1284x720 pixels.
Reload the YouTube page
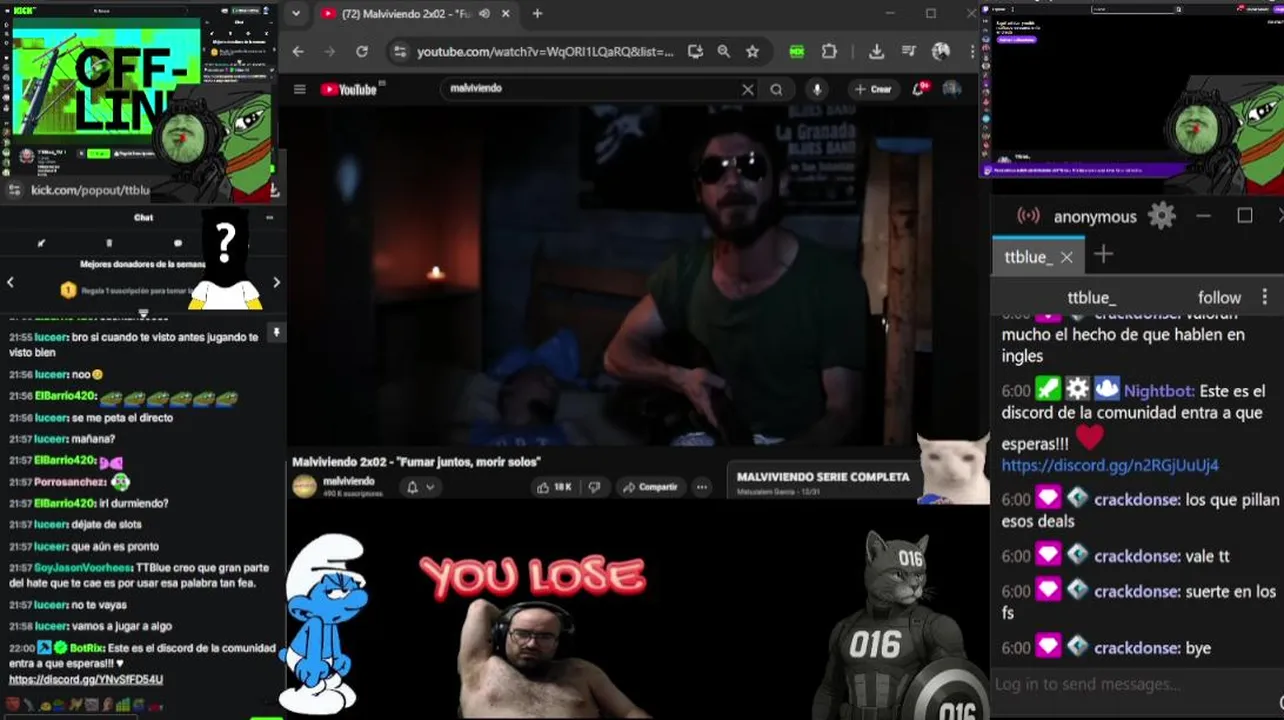[x=362, y=52]
